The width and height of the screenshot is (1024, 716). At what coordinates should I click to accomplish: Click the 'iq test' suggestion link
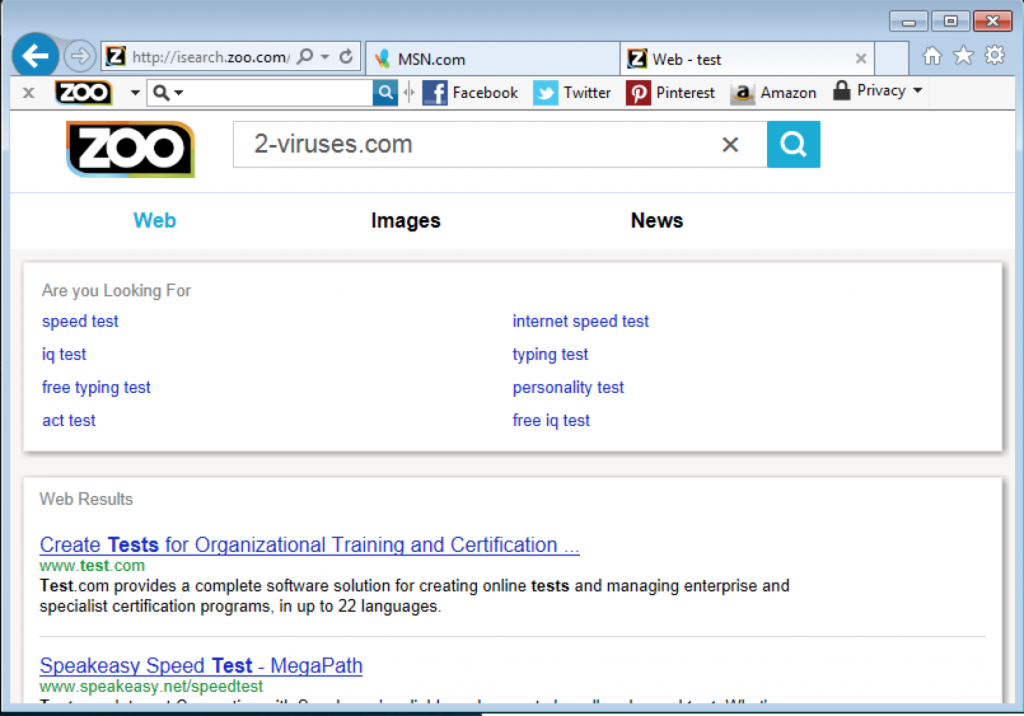(x=64, y=354)
